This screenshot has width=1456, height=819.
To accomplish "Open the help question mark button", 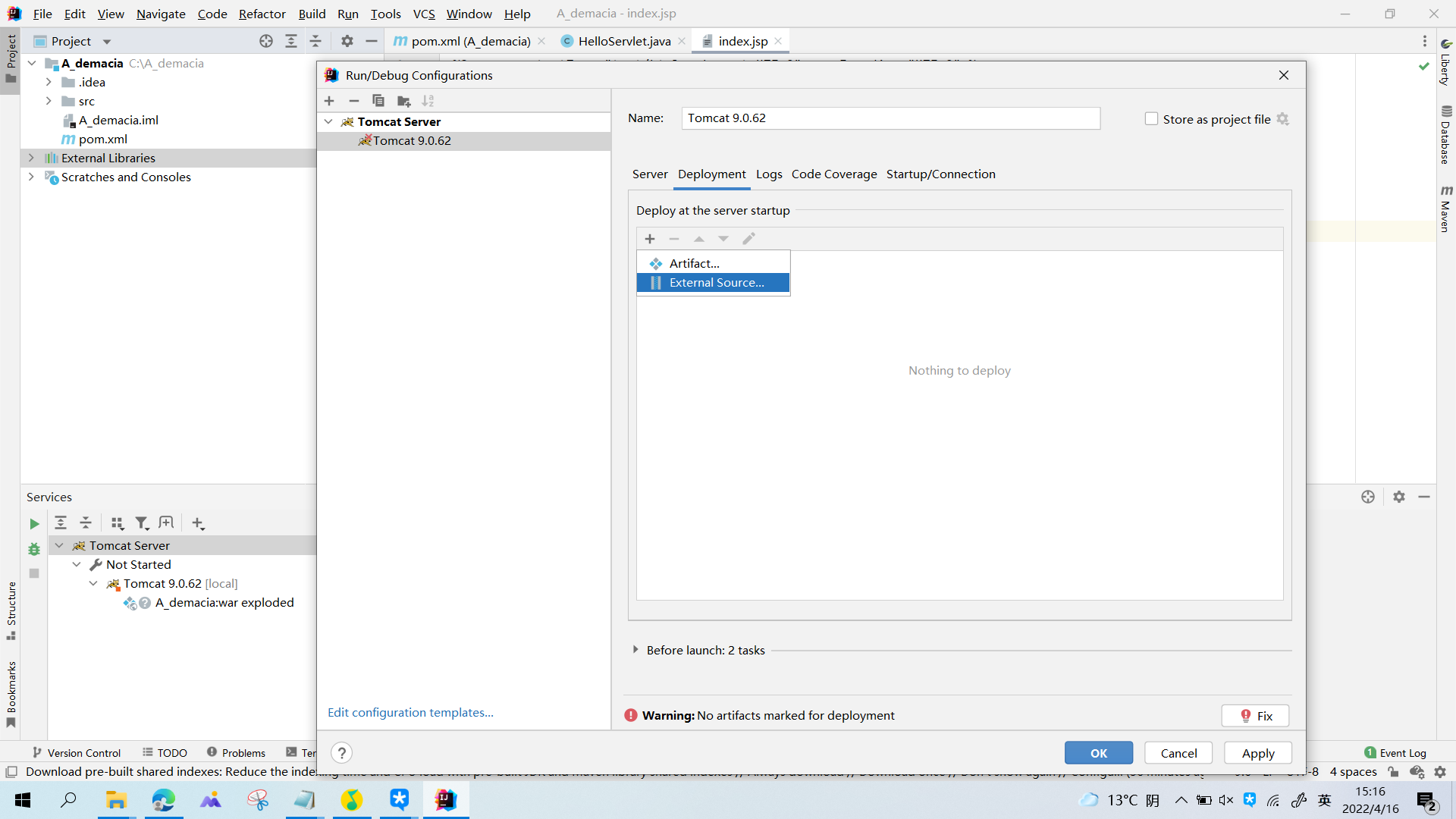I will point(342,753).
